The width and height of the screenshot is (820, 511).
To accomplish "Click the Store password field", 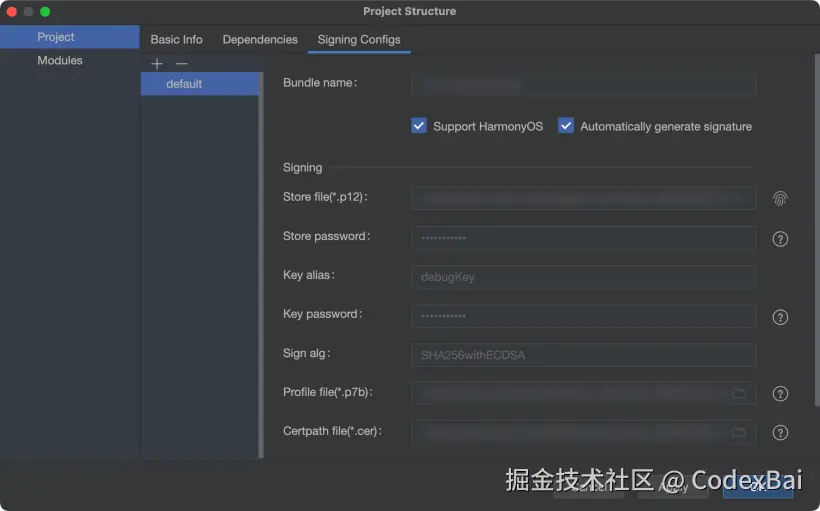I will [x=584, y=238].
